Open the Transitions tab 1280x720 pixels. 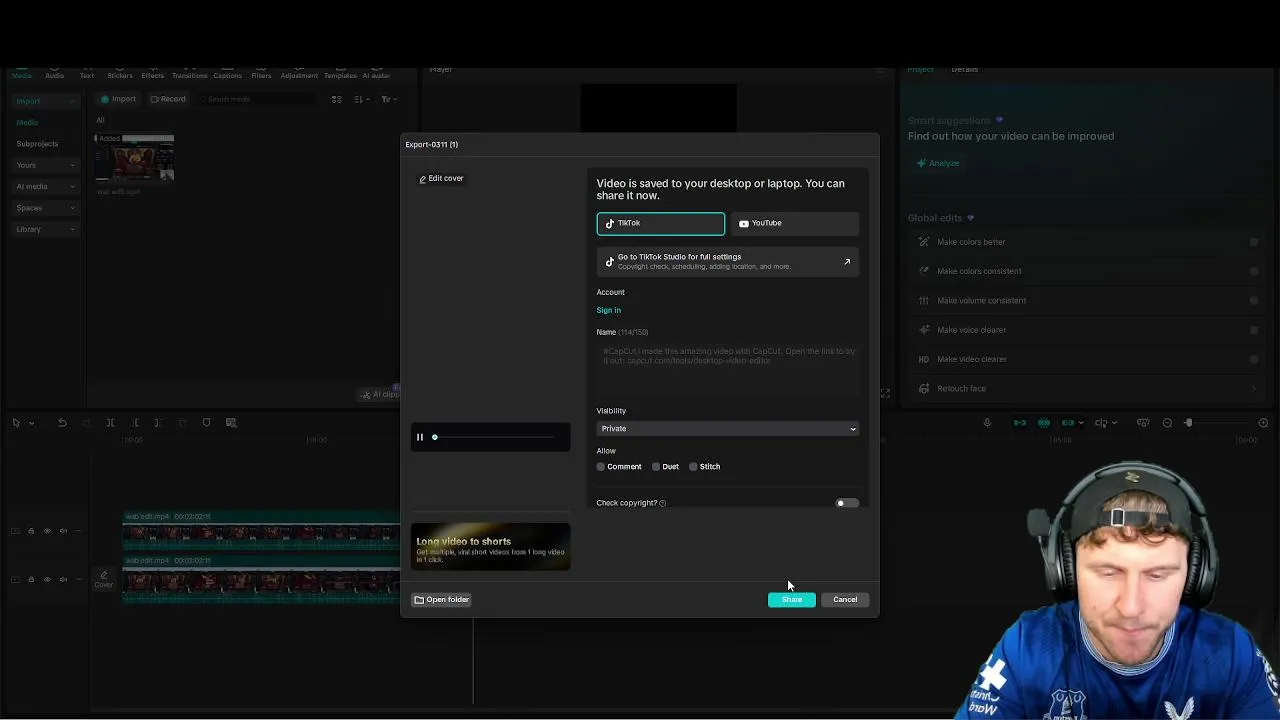click(189, 75)
